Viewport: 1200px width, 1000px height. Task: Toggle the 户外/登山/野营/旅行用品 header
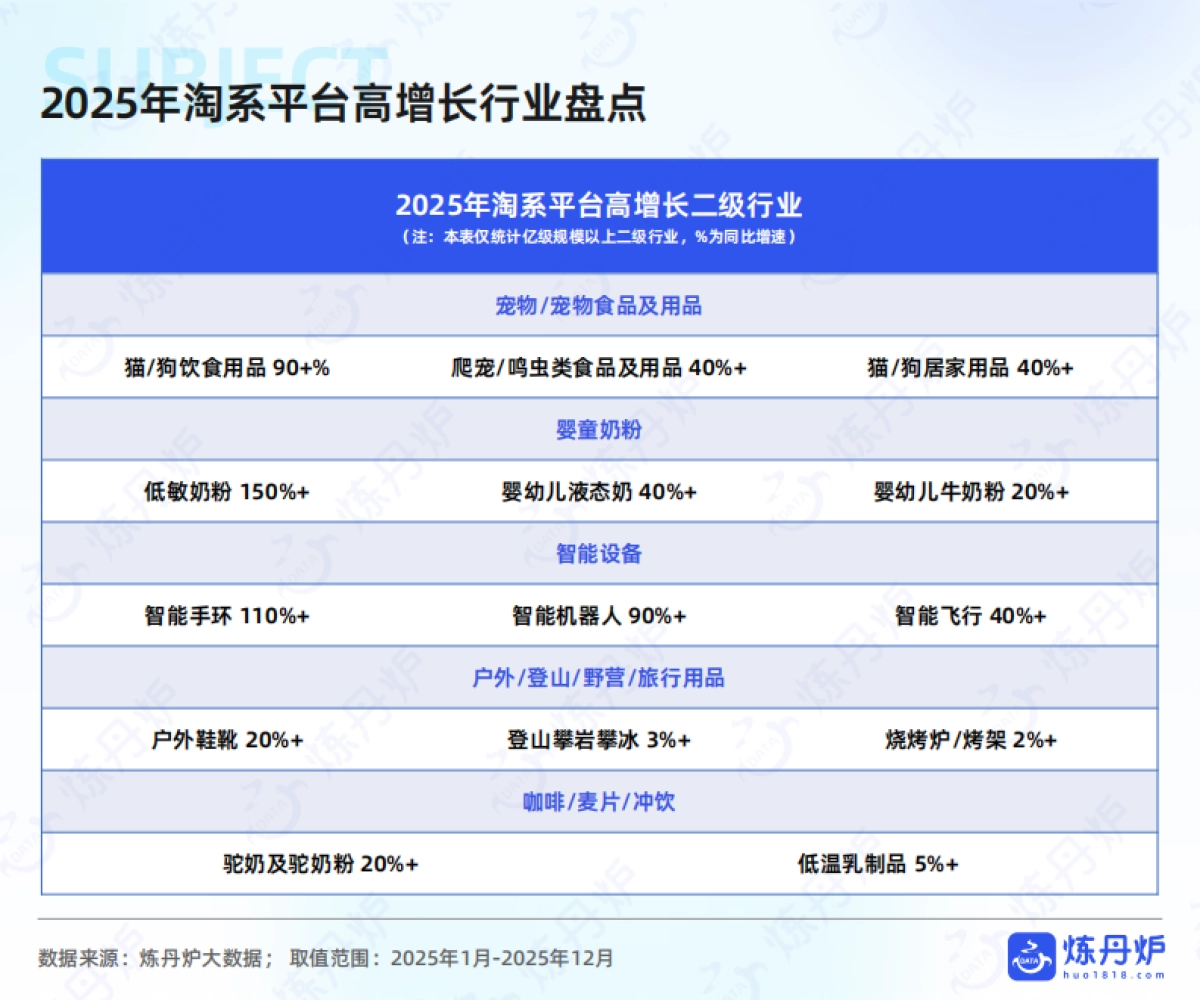600,678
